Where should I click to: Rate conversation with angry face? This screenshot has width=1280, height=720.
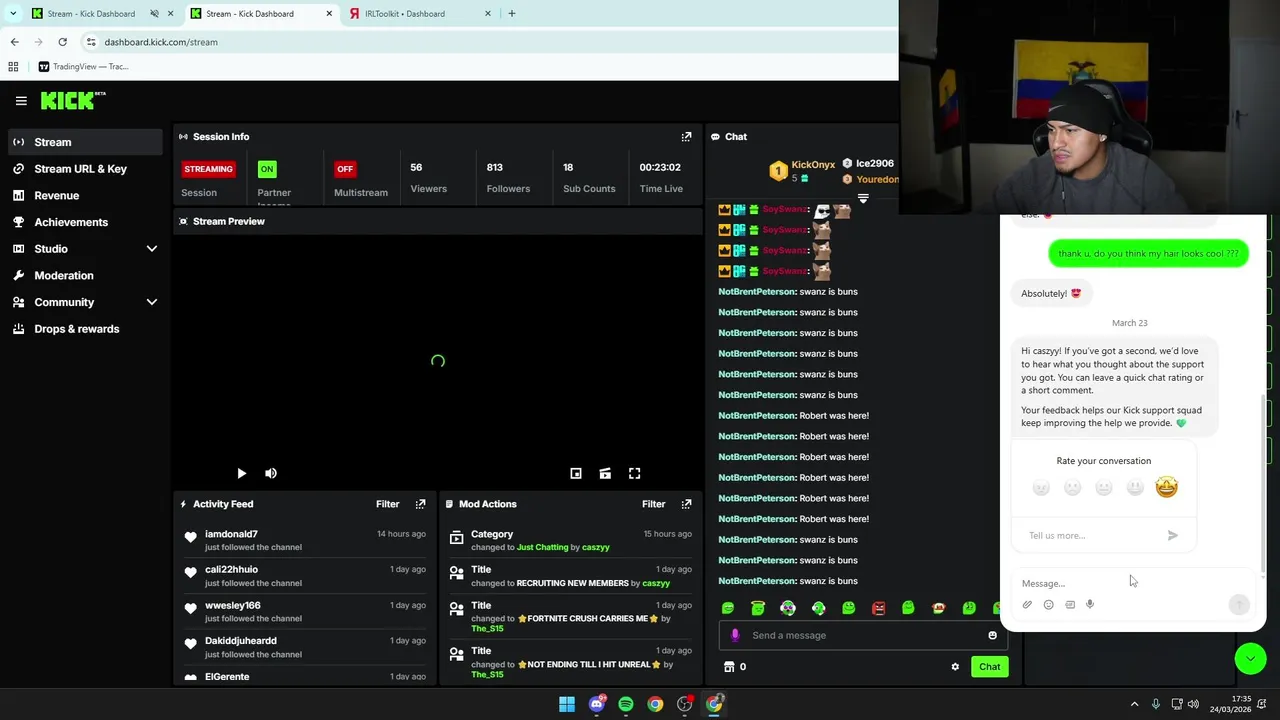coord(1041,488)
